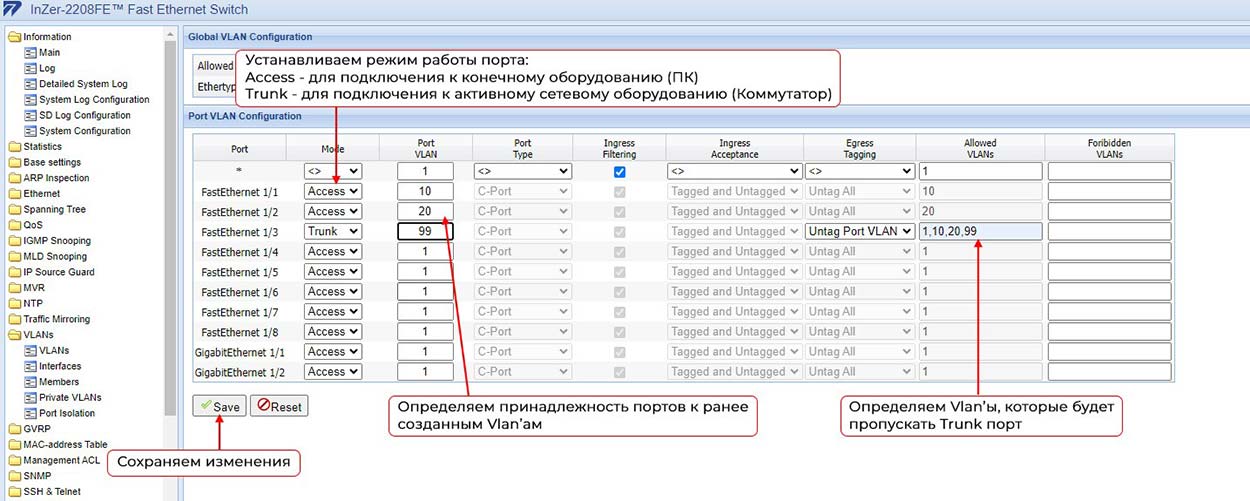Screen dimensions: 1250x501
Task: Open Port Type dropdown in the * row
Action: [522, 171]
